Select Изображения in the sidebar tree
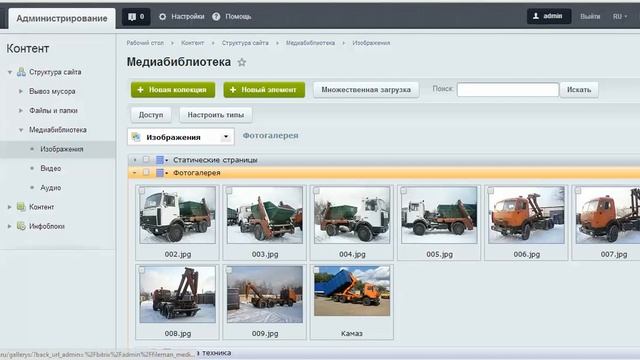Screen dimensions: 640x360 pyautogui.click(x=62, y=149)
